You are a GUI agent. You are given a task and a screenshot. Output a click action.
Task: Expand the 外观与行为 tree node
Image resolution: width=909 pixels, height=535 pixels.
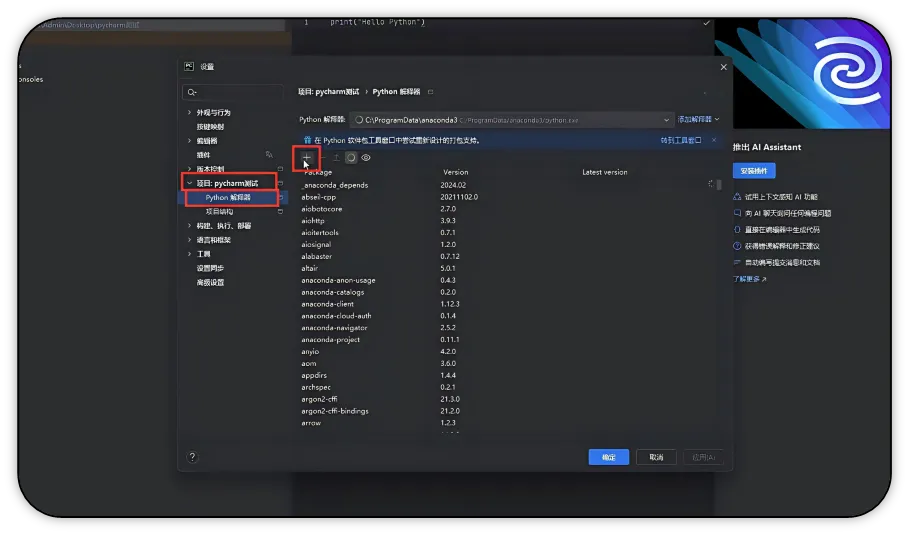point(189,112)
